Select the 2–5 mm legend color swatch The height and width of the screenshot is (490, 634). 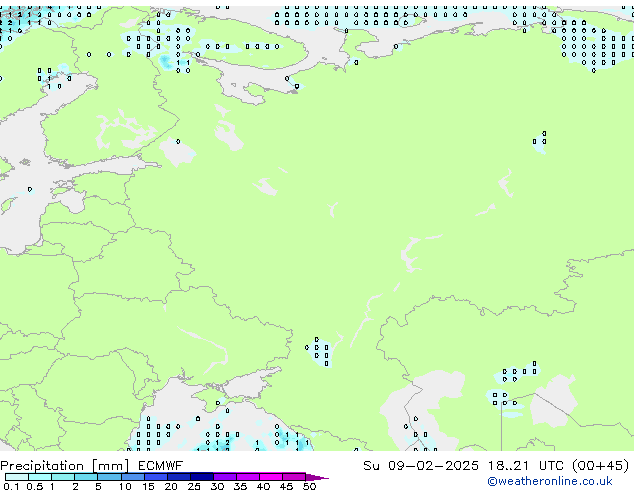86,477
